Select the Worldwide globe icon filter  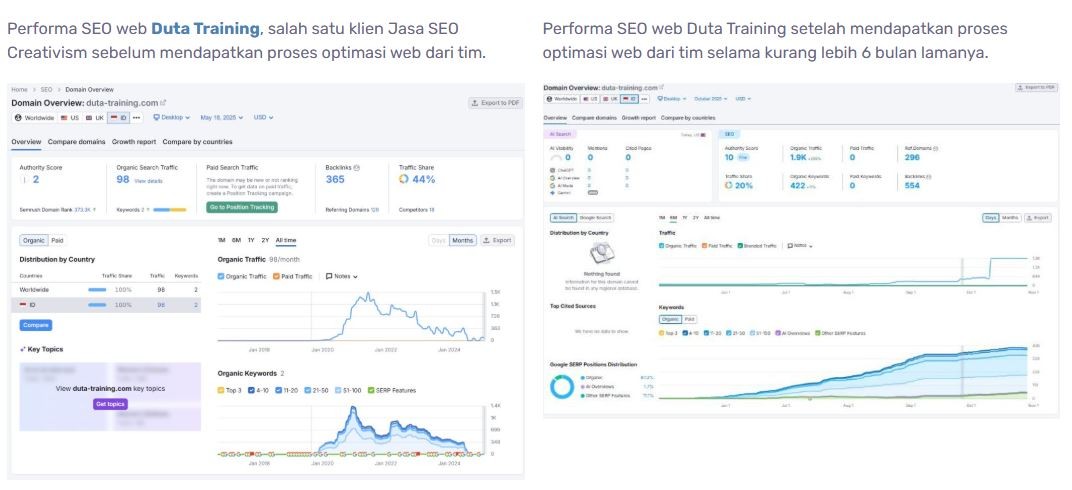(16, 118)
